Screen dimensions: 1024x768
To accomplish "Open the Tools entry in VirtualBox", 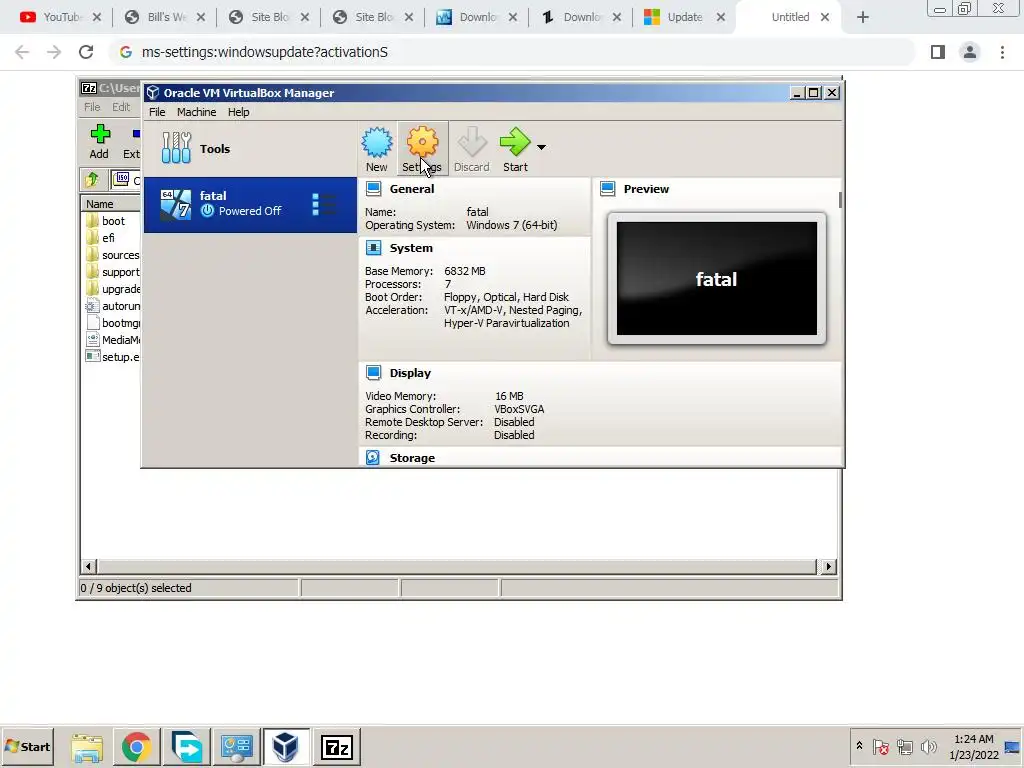I will pyautogui.click(x=250, y=148).
